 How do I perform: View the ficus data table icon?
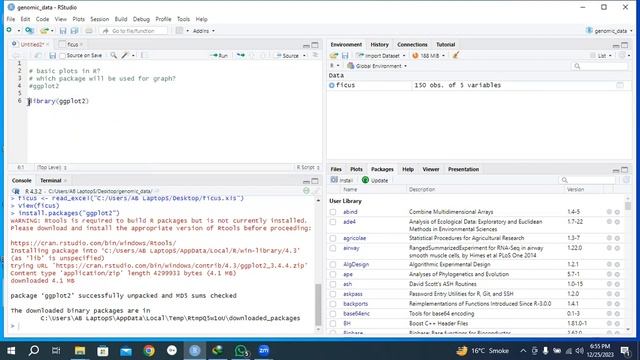(620, 85)
